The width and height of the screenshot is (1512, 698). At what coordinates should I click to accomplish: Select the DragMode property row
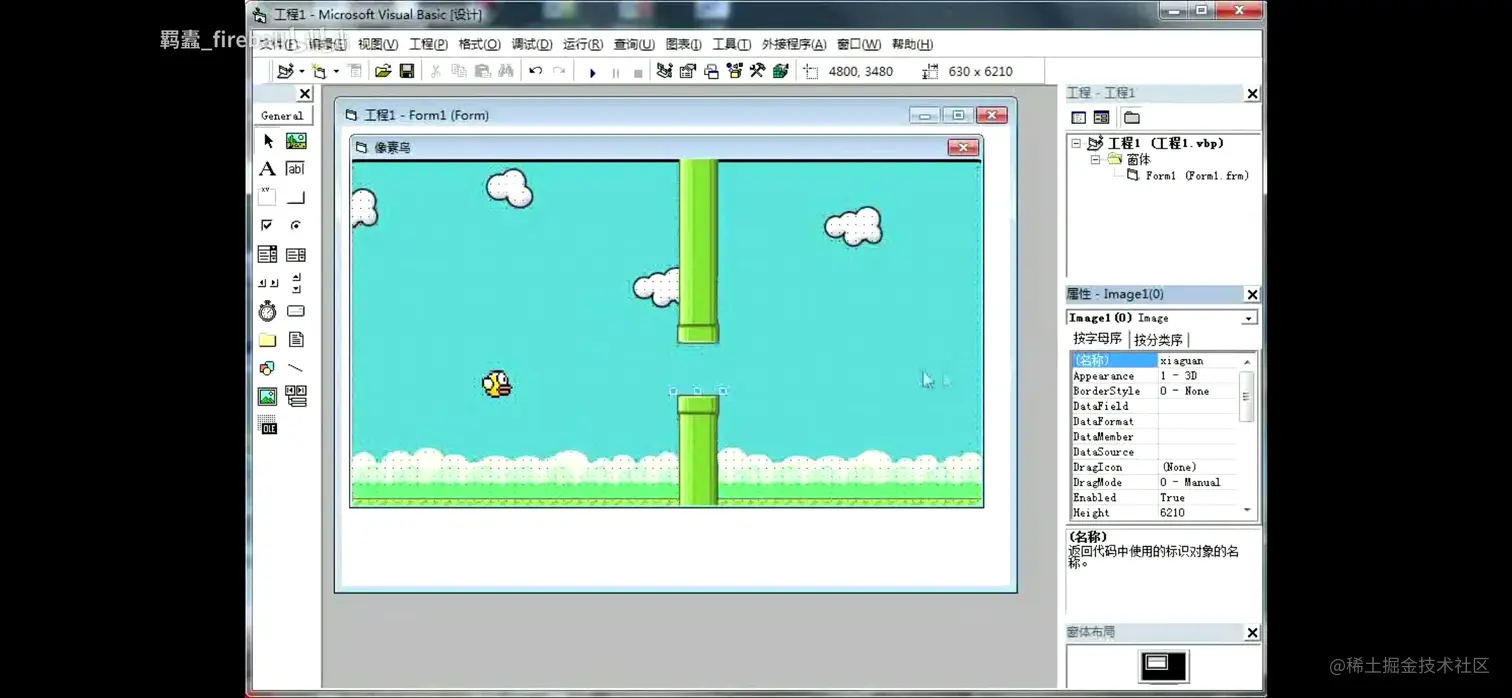pyautogui.click(x=1155, y=482)
